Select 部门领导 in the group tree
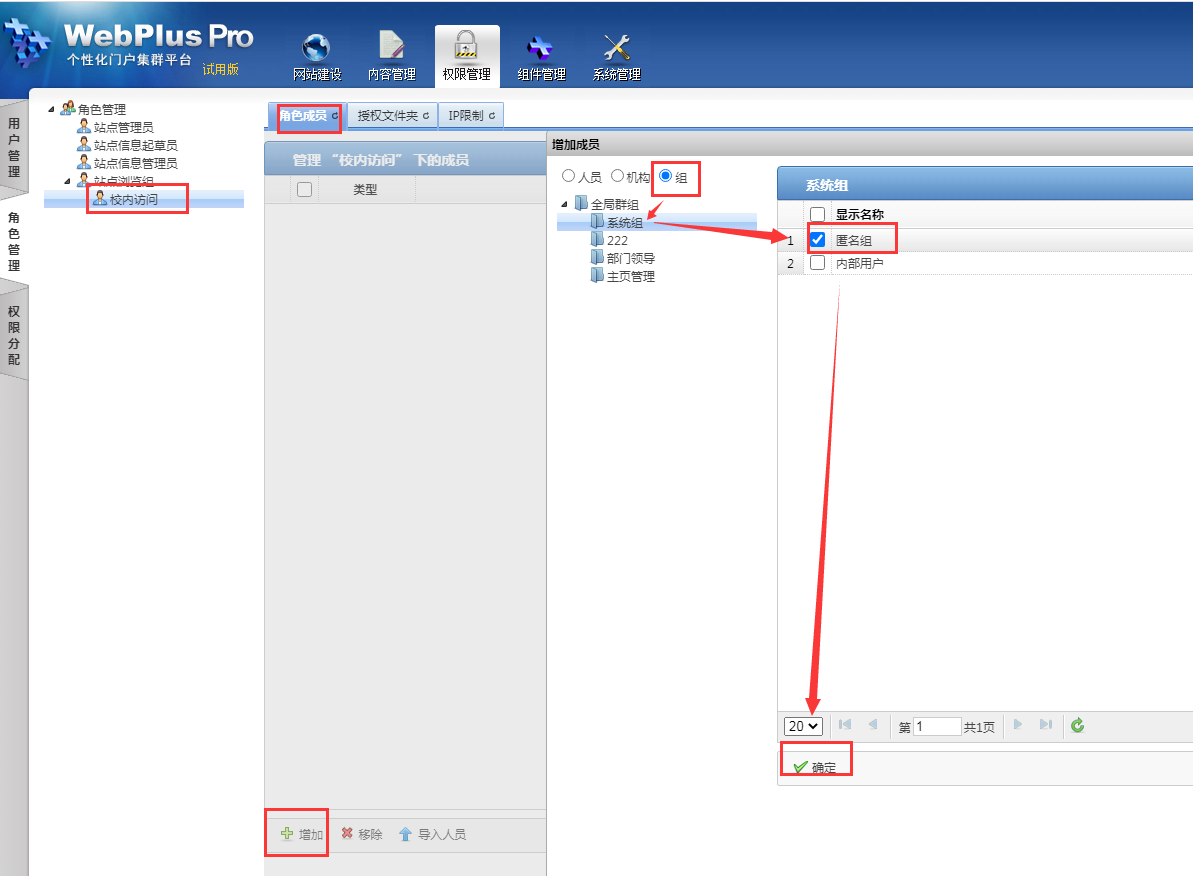 click(630, 258)
